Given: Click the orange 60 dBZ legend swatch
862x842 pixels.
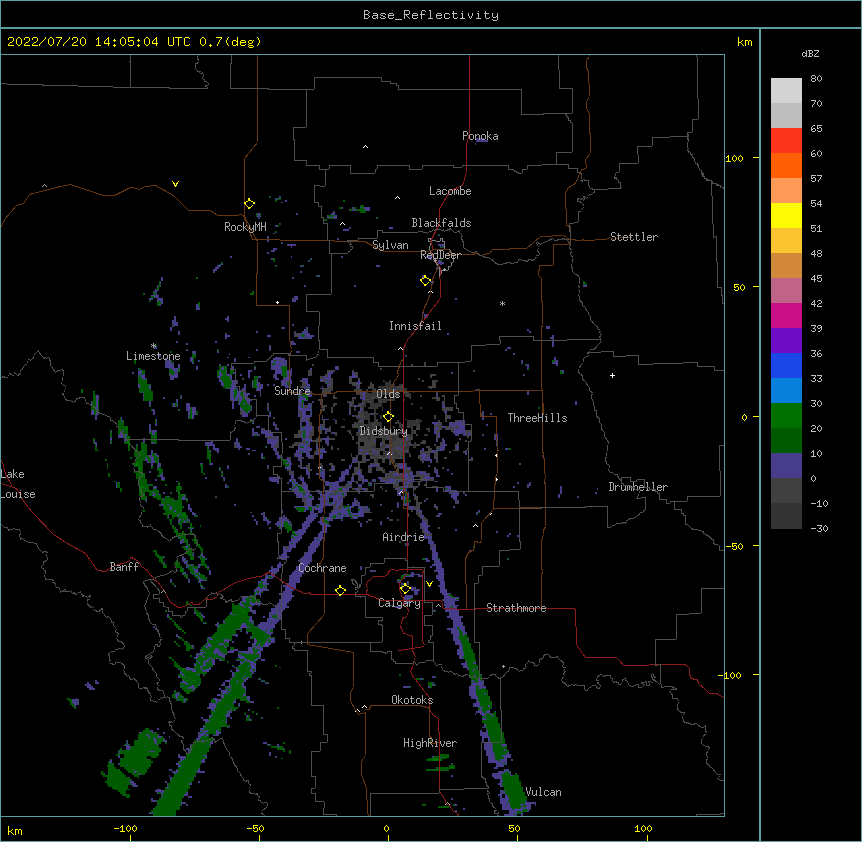Looking at the screenshot, I should [786, 165].
